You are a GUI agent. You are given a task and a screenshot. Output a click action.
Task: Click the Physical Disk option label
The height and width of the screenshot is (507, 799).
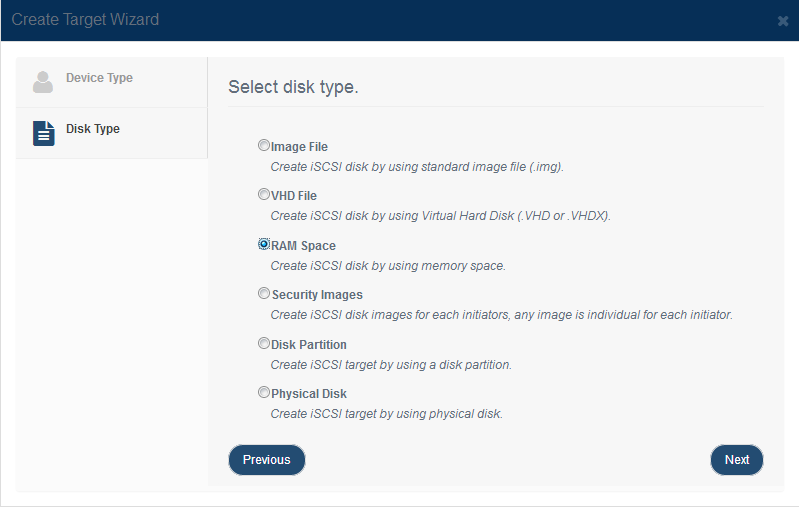(309, 393)
